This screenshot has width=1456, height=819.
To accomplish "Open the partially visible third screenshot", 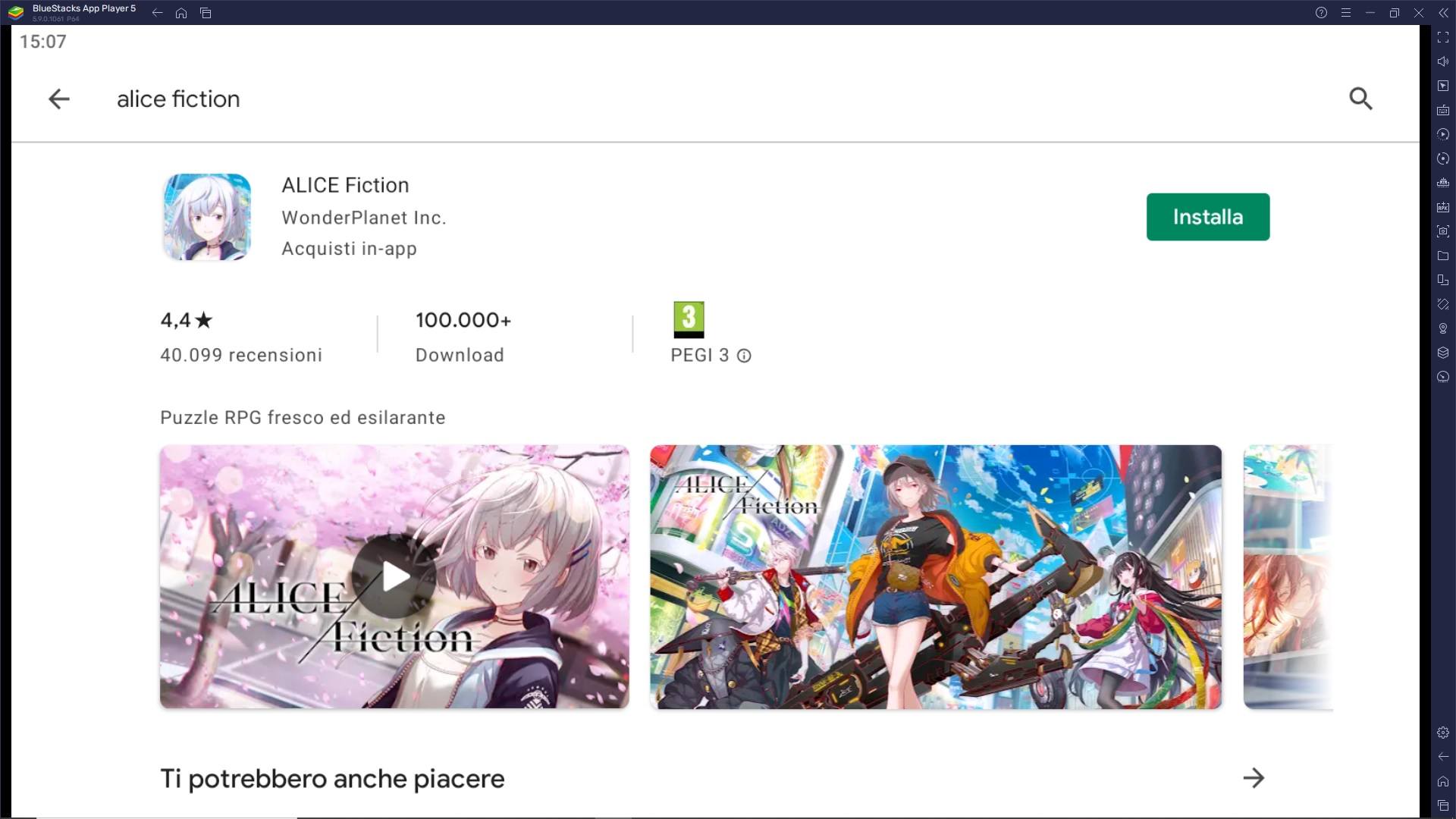I will 1288,577.
